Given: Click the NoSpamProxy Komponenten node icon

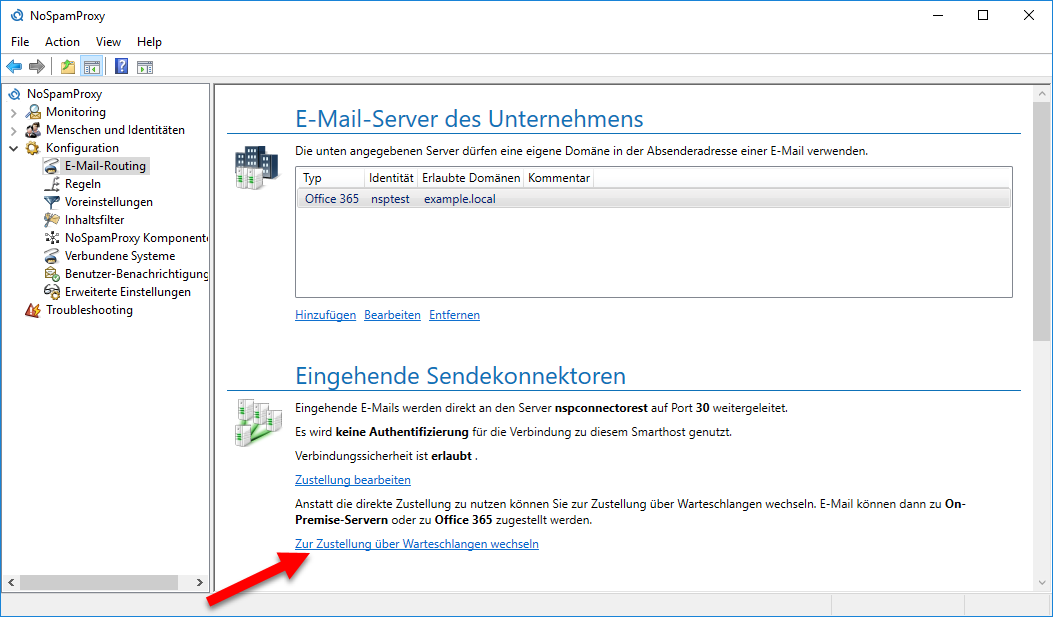Looking at the screenshot, I should pos(52,238).
